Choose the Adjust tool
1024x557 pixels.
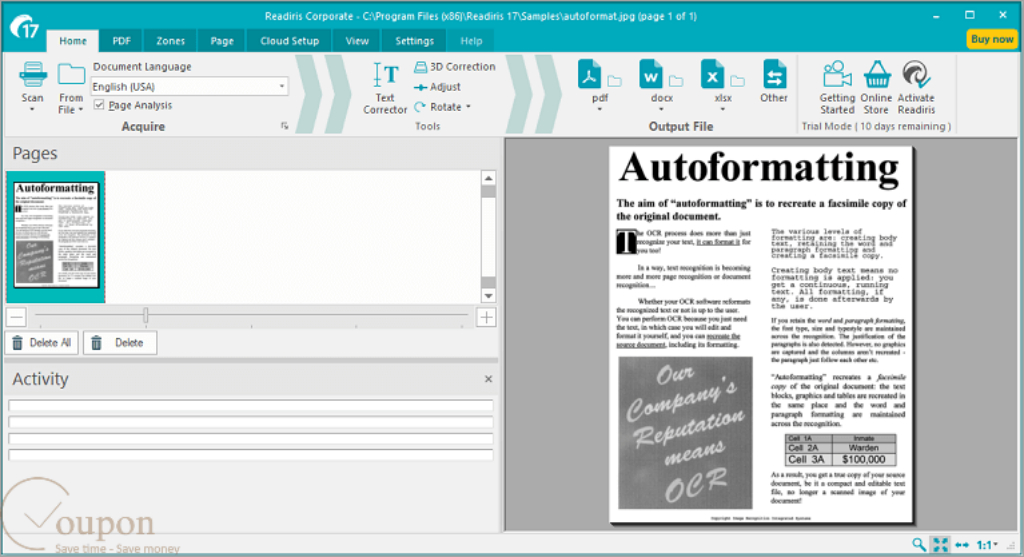(438, 87)
